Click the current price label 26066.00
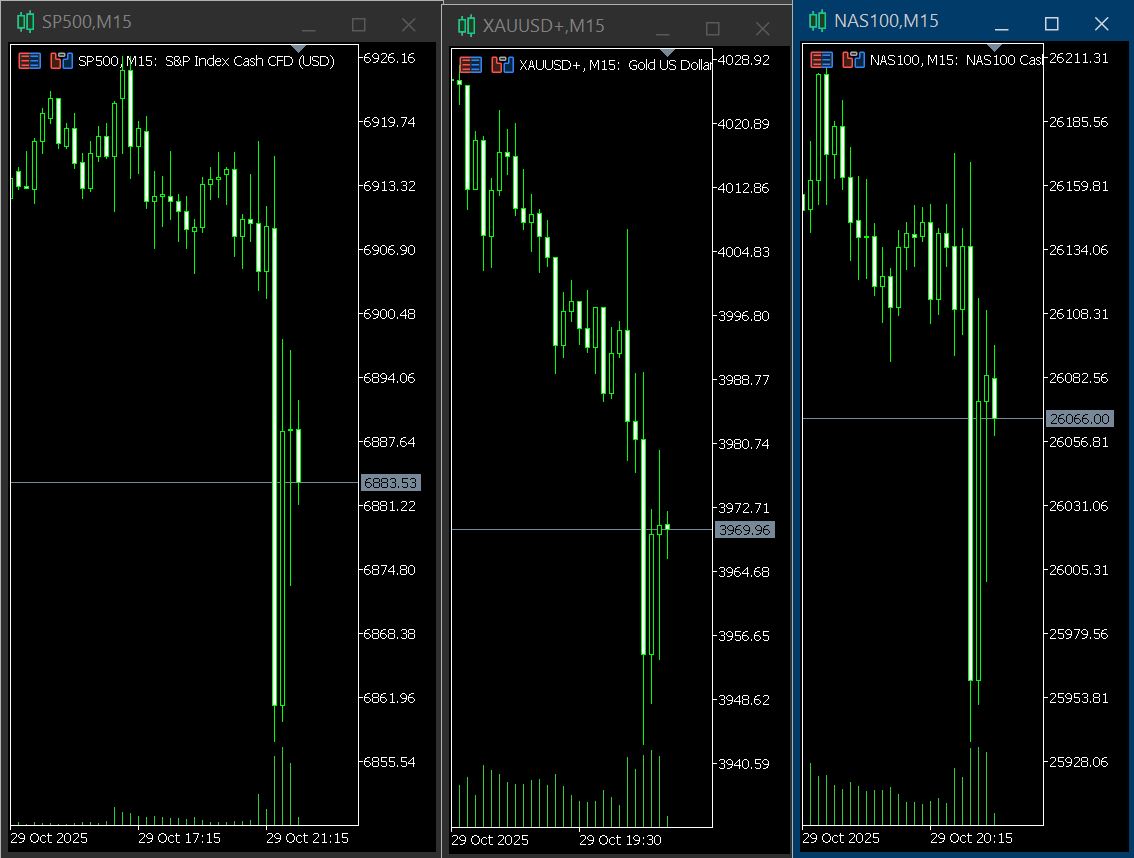The image size is (1134, 858). pyautogui.click(x=1079, y=418)
